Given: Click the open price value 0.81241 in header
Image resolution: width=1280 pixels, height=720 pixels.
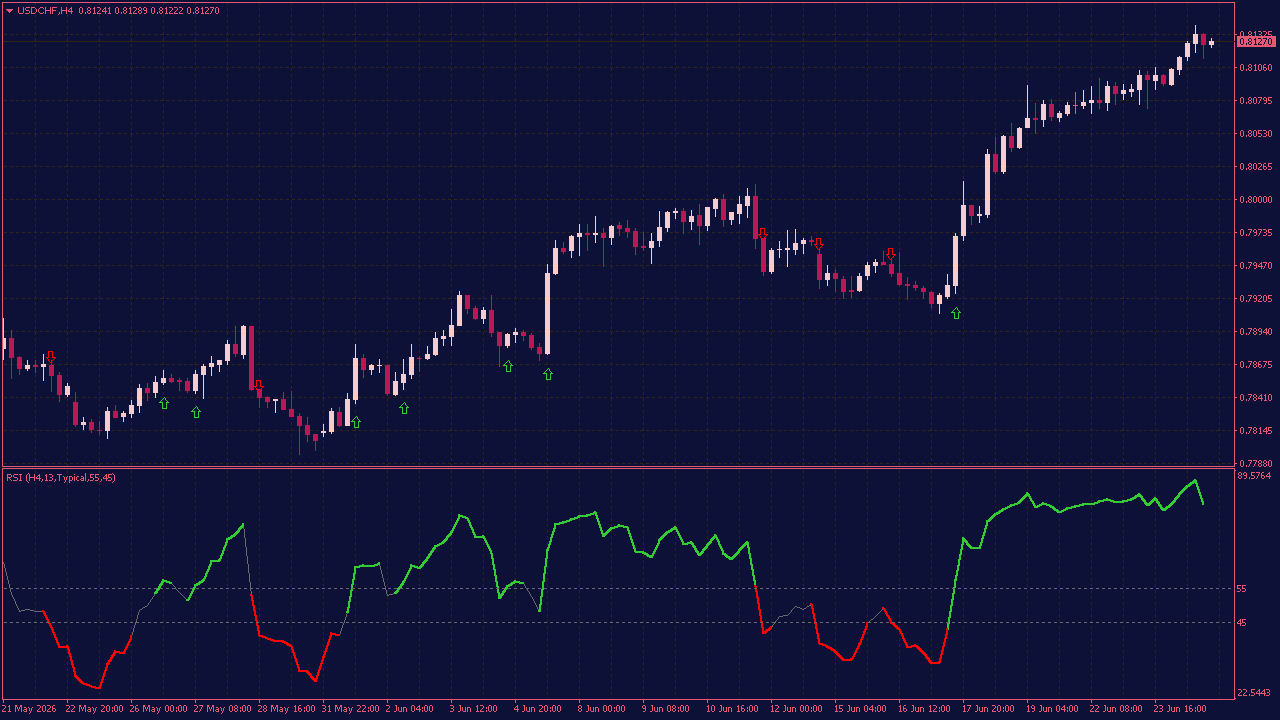Looking at the screenshot, I should (95, 11).
